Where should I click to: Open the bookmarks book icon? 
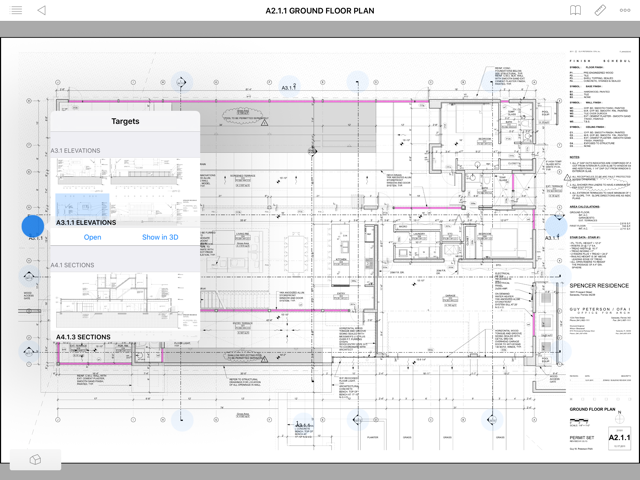coord(575,10)
